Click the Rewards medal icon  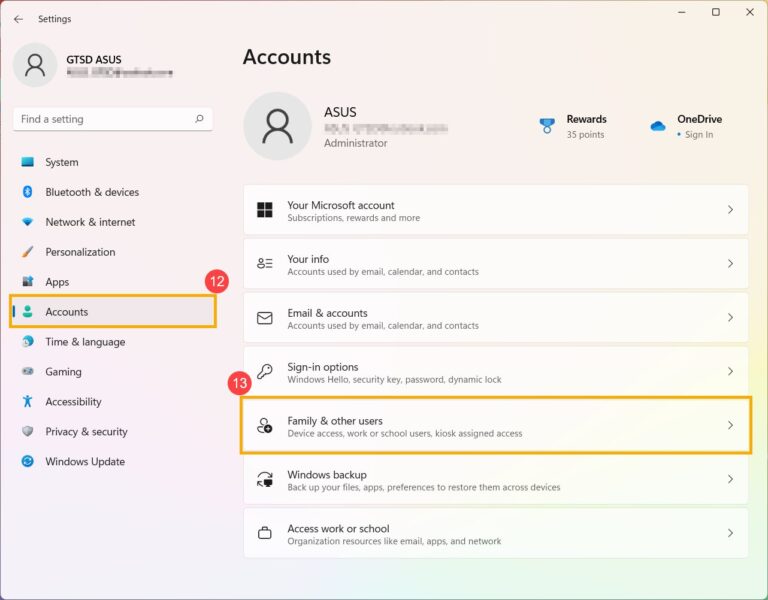pyautogui.click(x=547, y=126)
